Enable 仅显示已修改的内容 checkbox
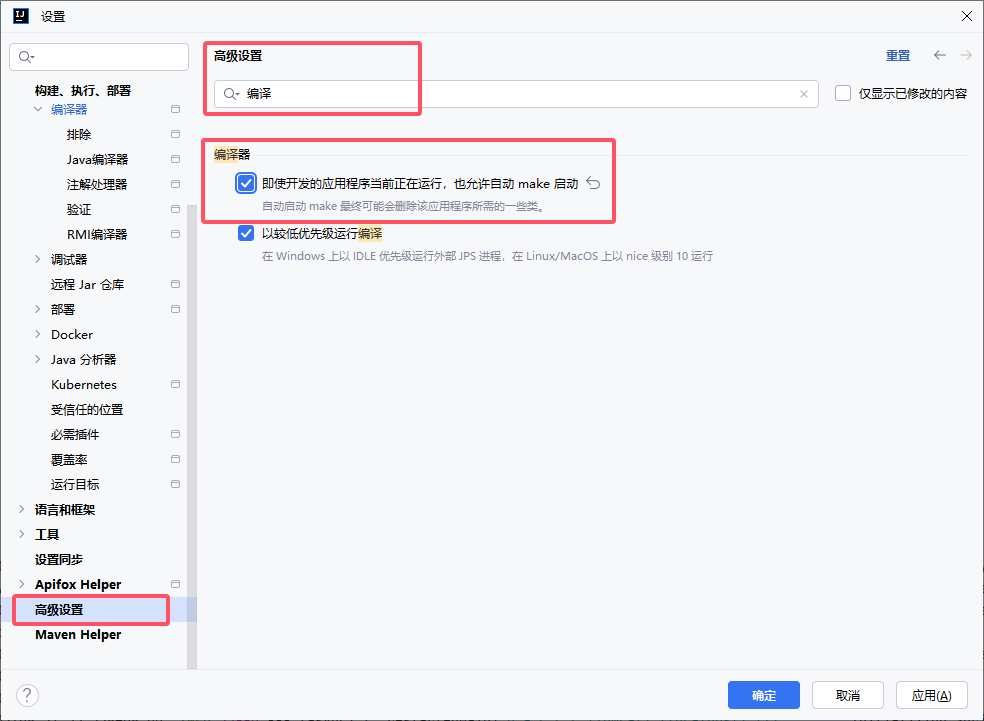Screen dimensions: 984x721 pos(843,93)
